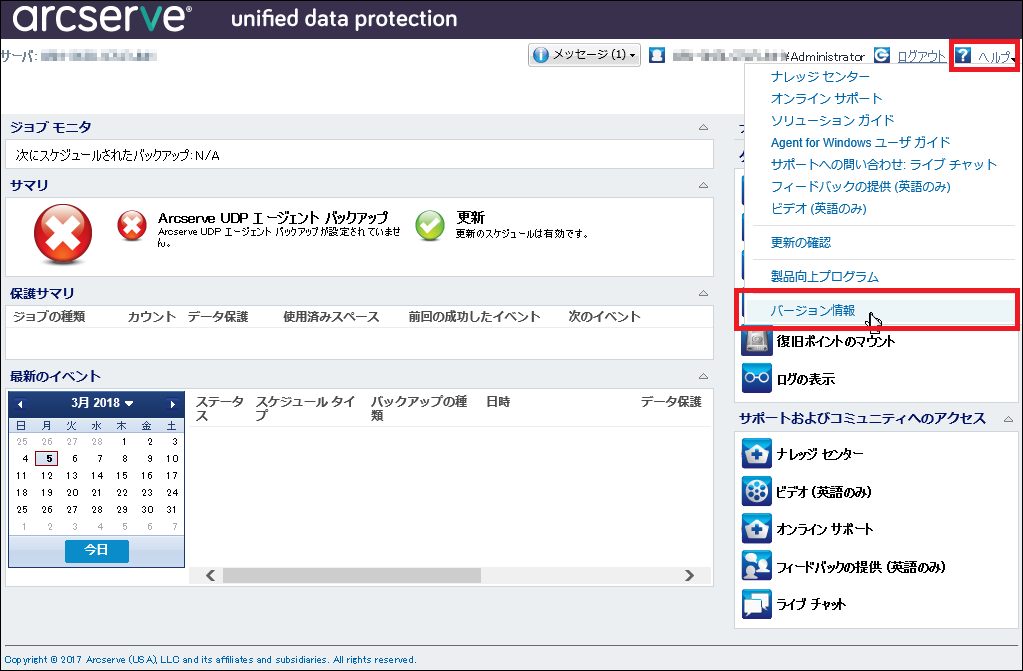Click the logout arrow icon
Image resolution: width=1023 pixels, height=671 pixels.
881,55
